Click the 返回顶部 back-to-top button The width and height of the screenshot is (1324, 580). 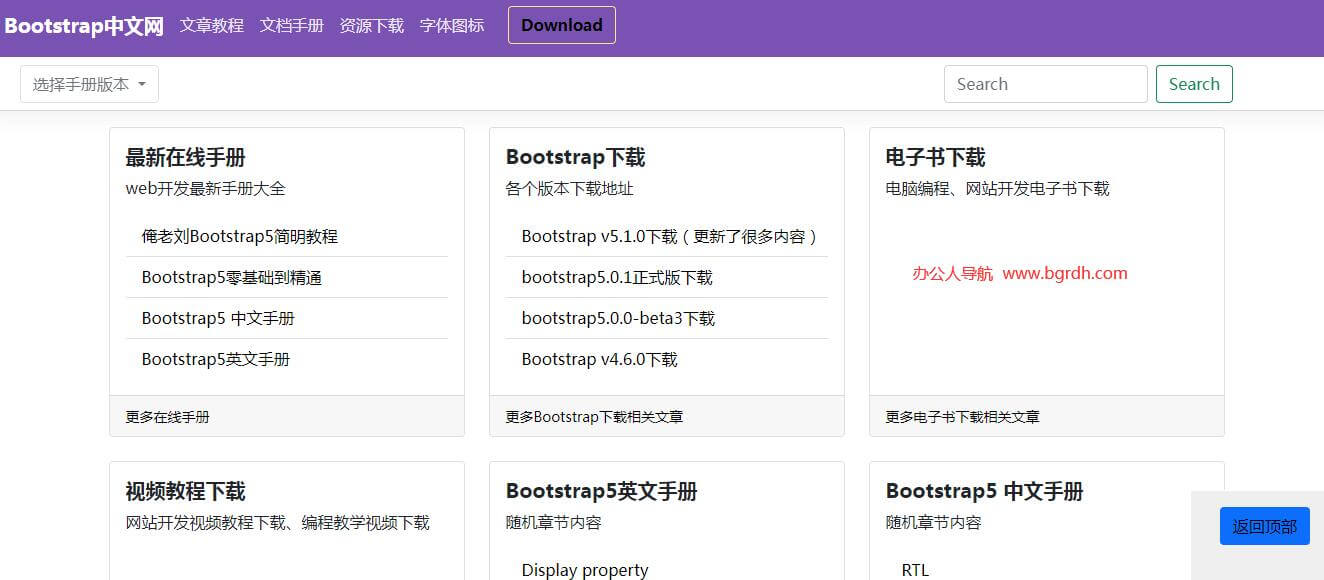[x=1264, y=525]
